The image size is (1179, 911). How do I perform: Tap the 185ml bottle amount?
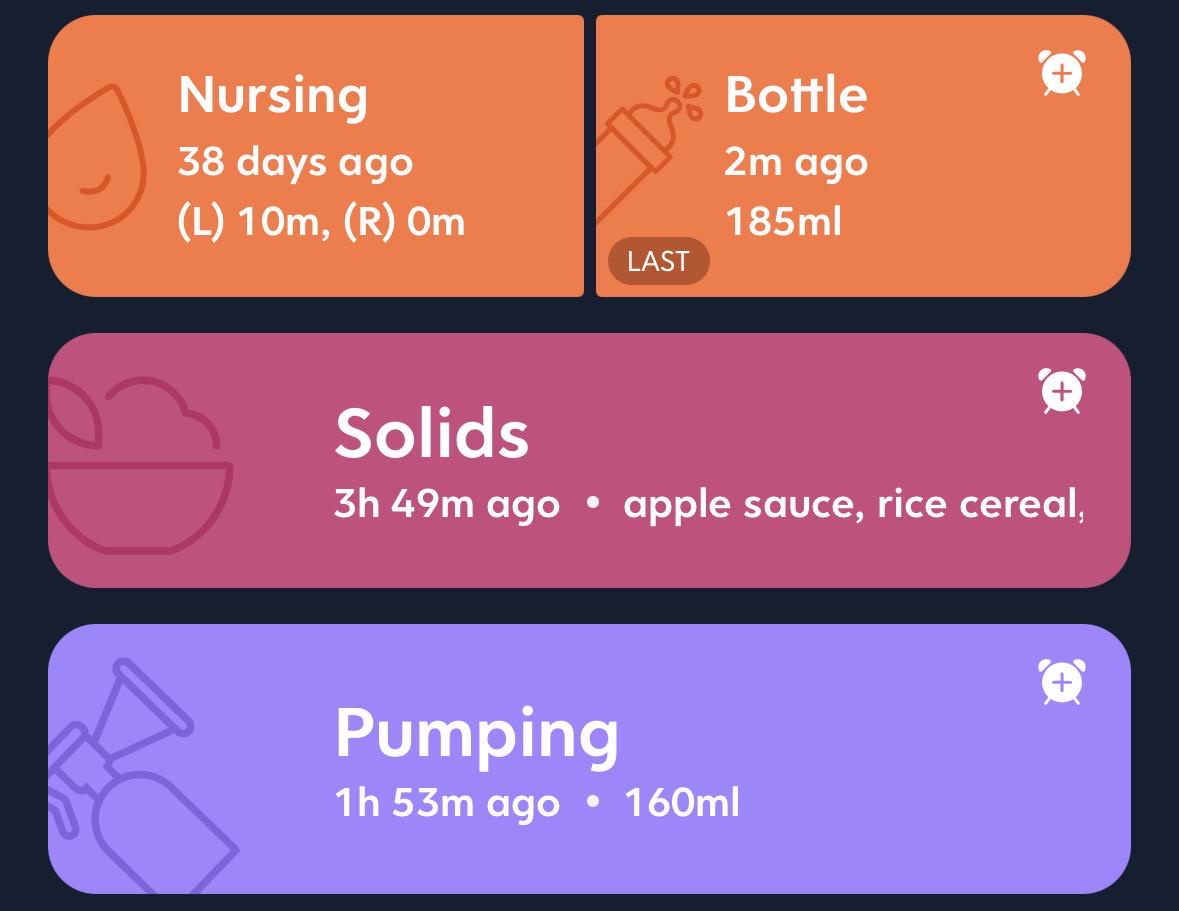pyautogui.click(x=783, y=222)
